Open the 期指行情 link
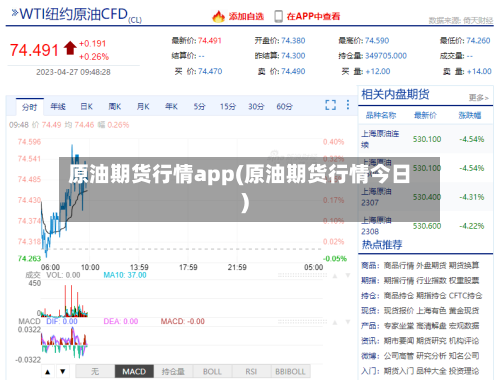 click(x=398, y=281)
